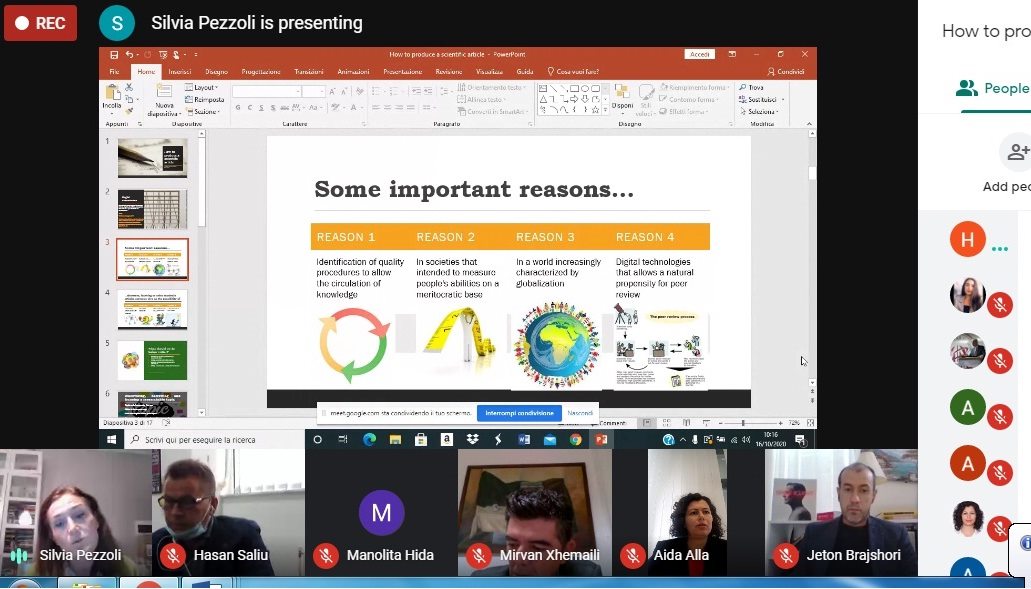Click the Nuova diapositiva icon
Screen dimensions: 1031x589
164,97
